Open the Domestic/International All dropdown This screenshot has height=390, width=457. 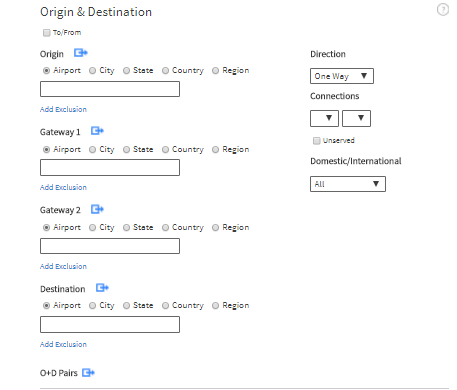tap(348, 184)
